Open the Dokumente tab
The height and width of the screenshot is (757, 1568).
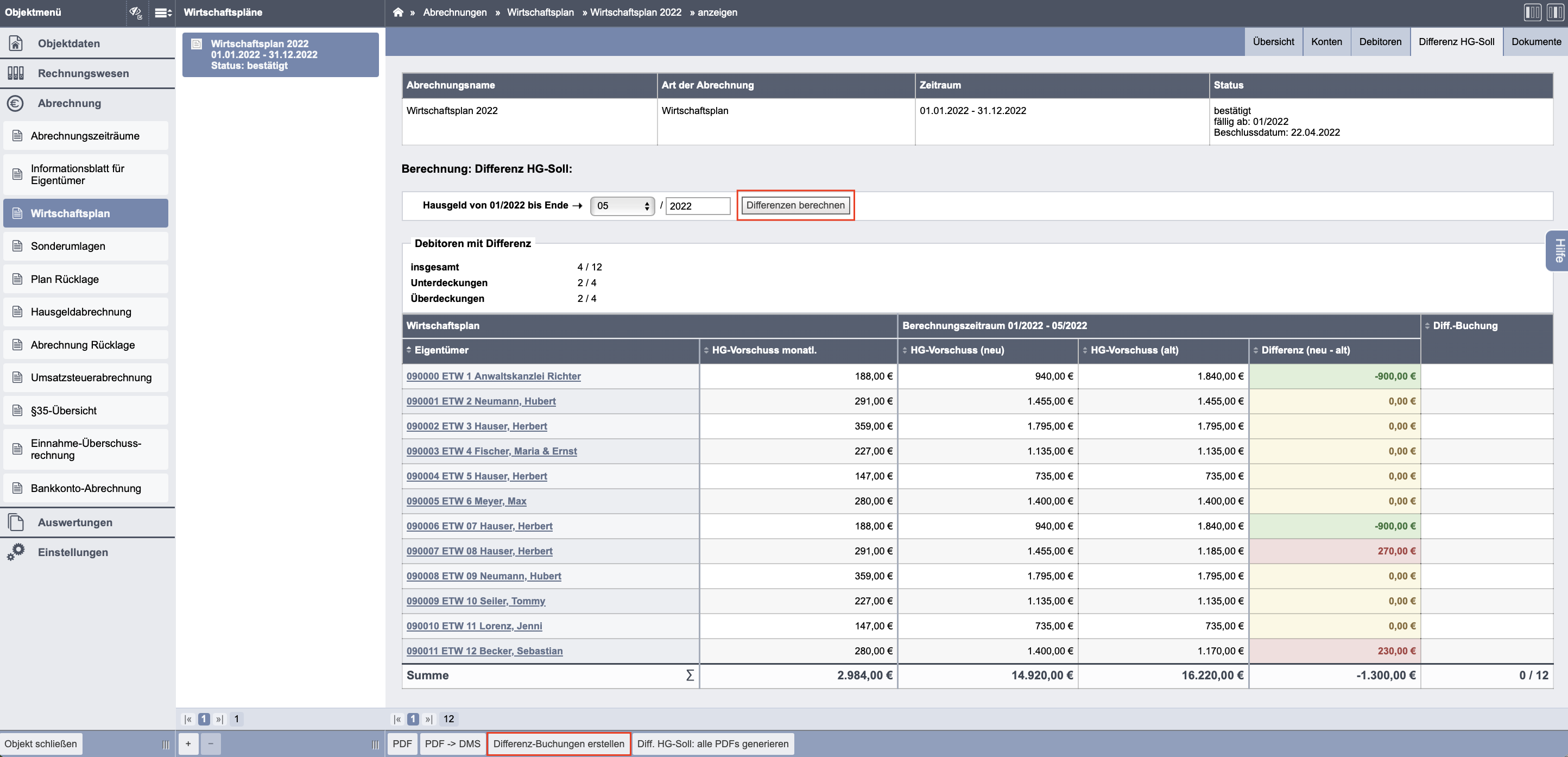(1536, 41)
